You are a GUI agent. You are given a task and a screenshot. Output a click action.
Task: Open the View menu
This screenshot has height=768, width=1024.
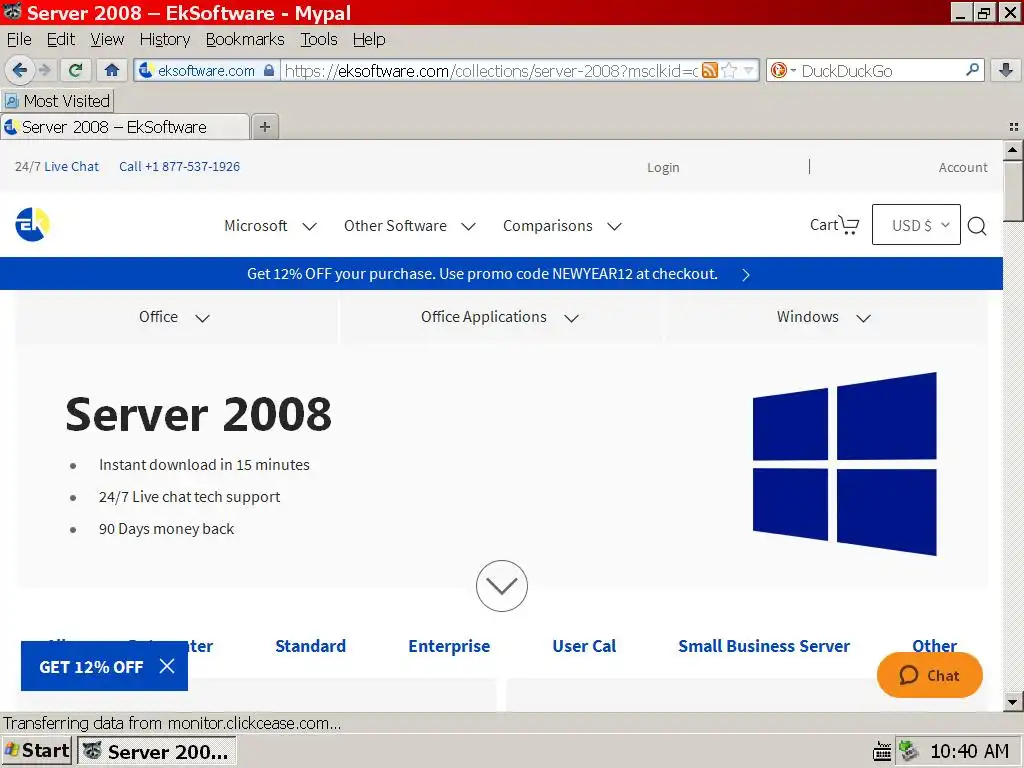107,39
